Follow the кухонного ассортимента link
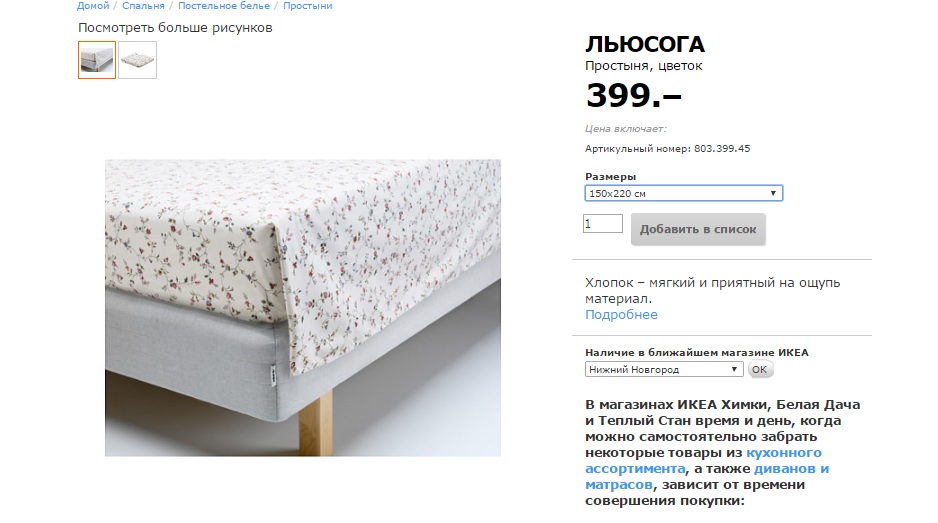 (704, 461)
